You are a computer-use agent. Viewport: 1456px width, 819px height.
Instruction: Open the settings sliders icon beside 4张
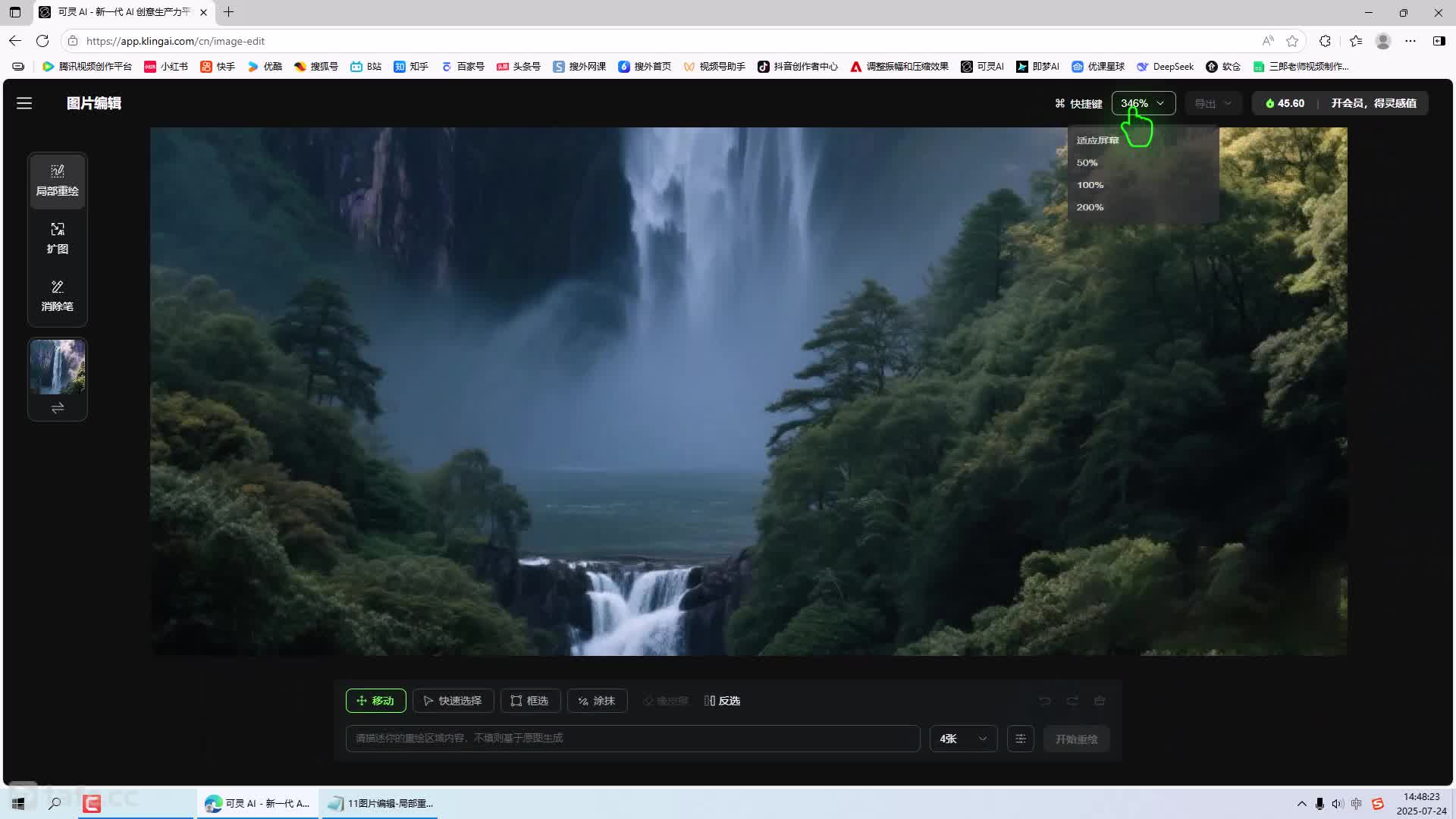[x=1021, y=739]
